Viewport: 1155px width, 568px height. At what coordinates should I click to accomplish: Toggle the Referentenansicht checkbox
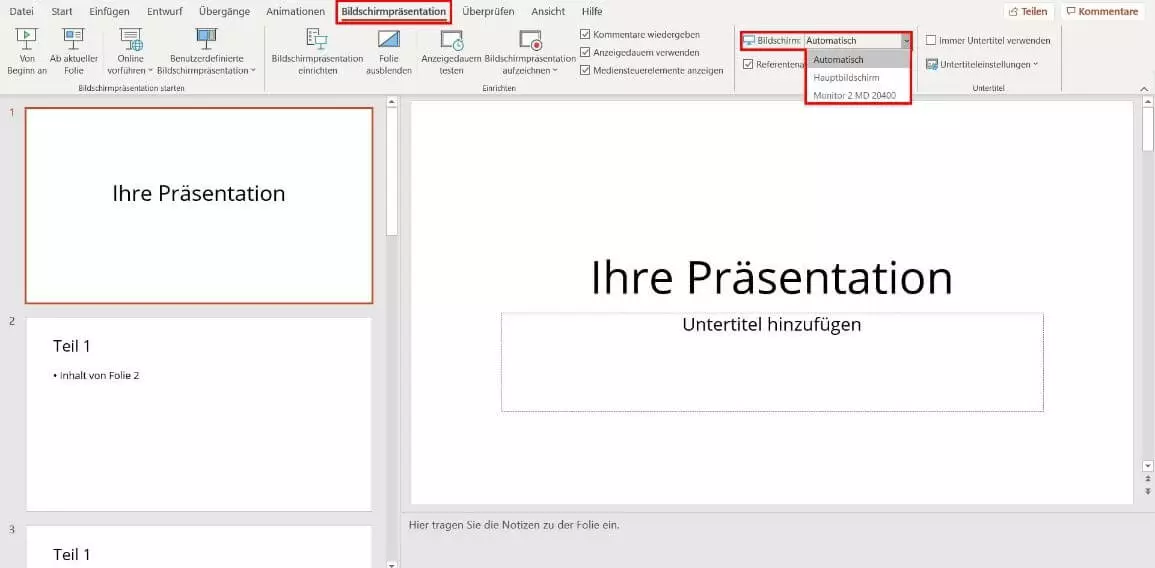(748, 64)
